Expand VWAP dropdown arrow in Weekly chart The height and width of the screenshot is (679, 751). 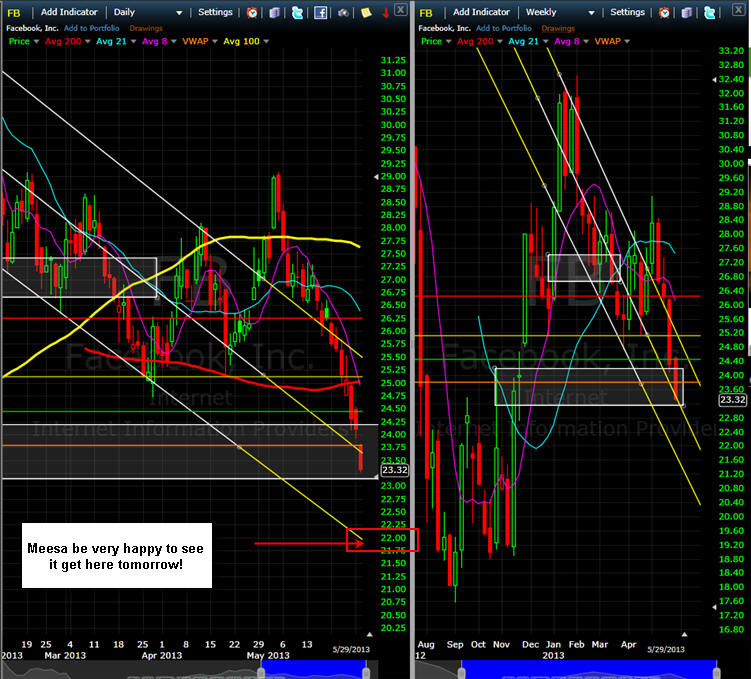(x=626, y=42)
